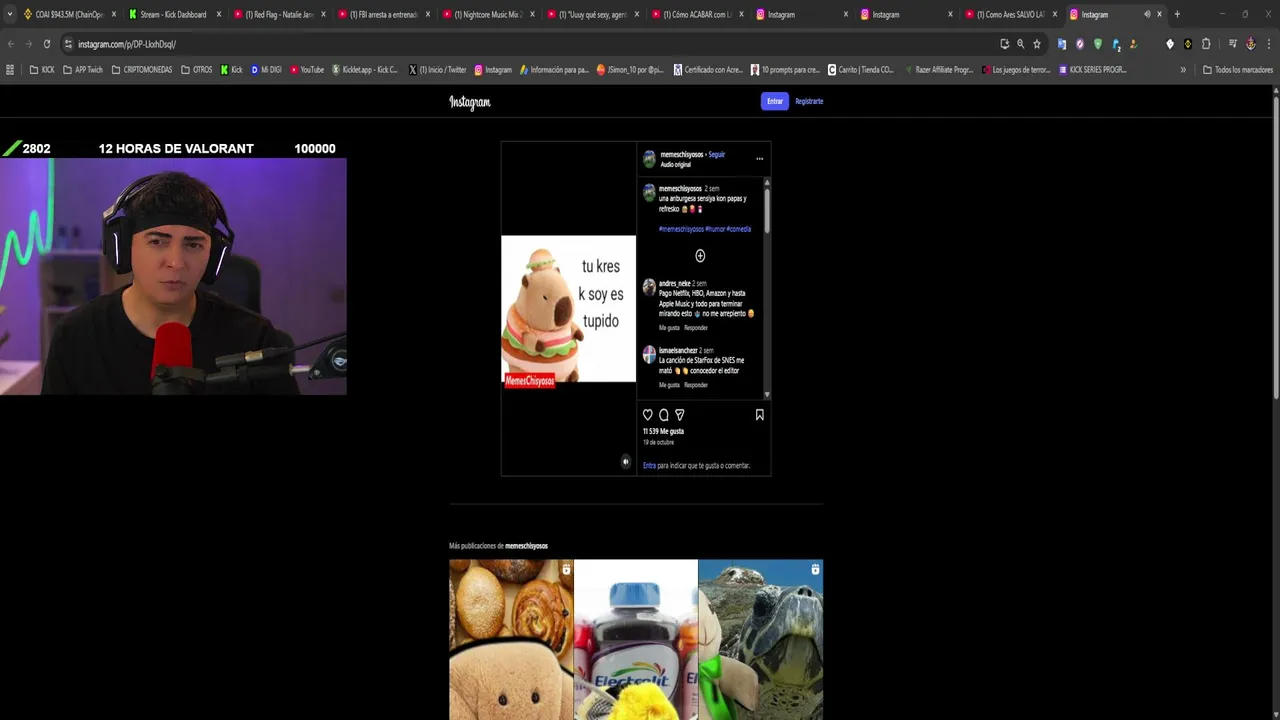Open Inicio / Twitter bookmark
The width and height of the screenshot is (1280, 720).
(438, 70)
